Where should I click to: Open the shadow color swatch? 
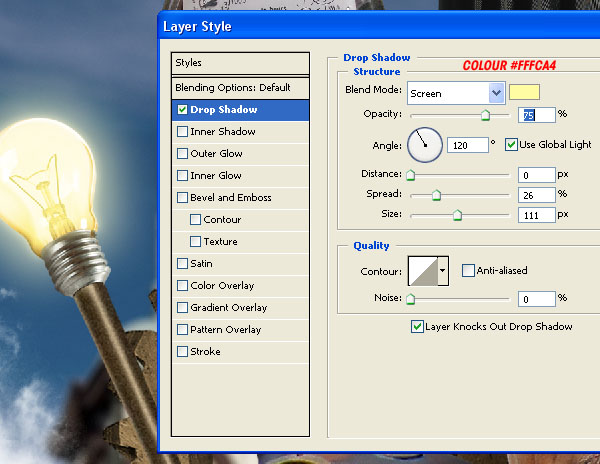pyautogui.click(x=524, y=92)
